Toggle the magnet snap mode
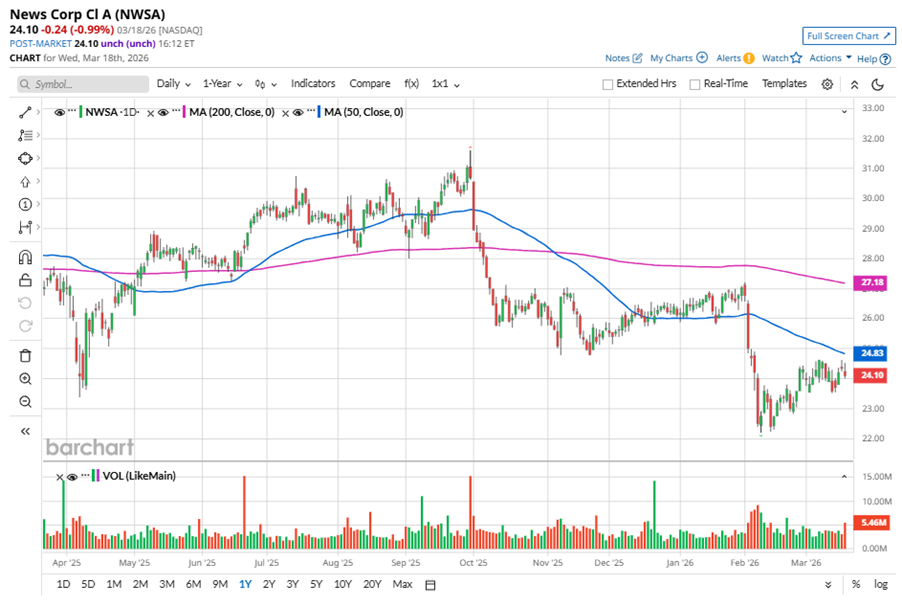This screenshot has width=902, height=606. 25,257
